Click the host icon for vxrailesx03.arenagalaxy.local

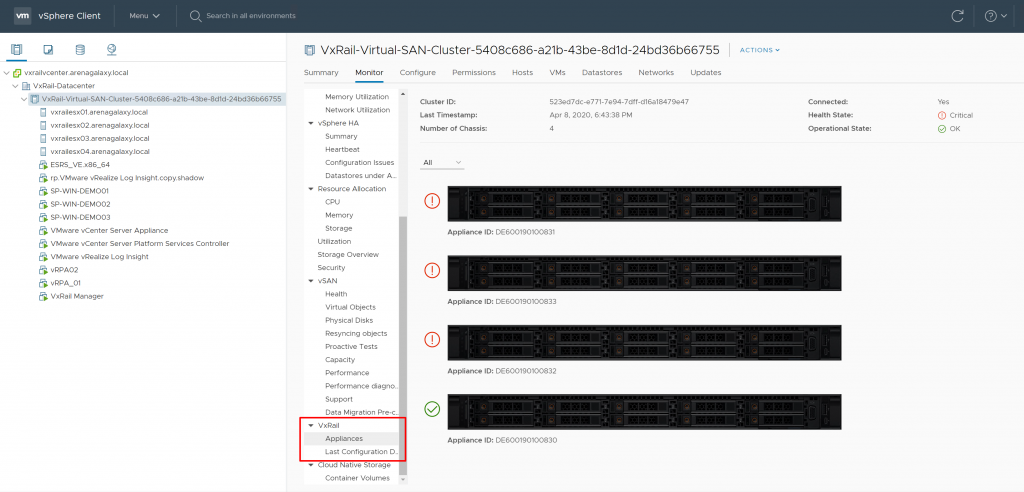(x=43, y=139)
